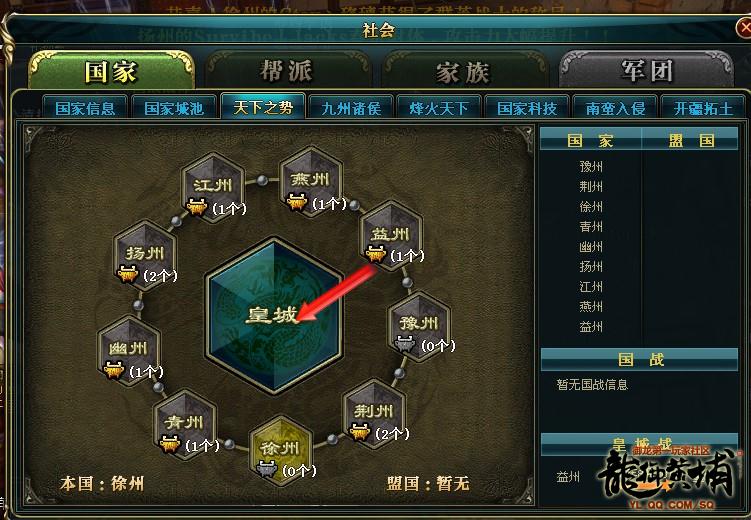Viewport: 751px width, 520px height.
Task: Select the 豫州 hexagon tile
Action: pyautogui.click(x=419, y=326)
